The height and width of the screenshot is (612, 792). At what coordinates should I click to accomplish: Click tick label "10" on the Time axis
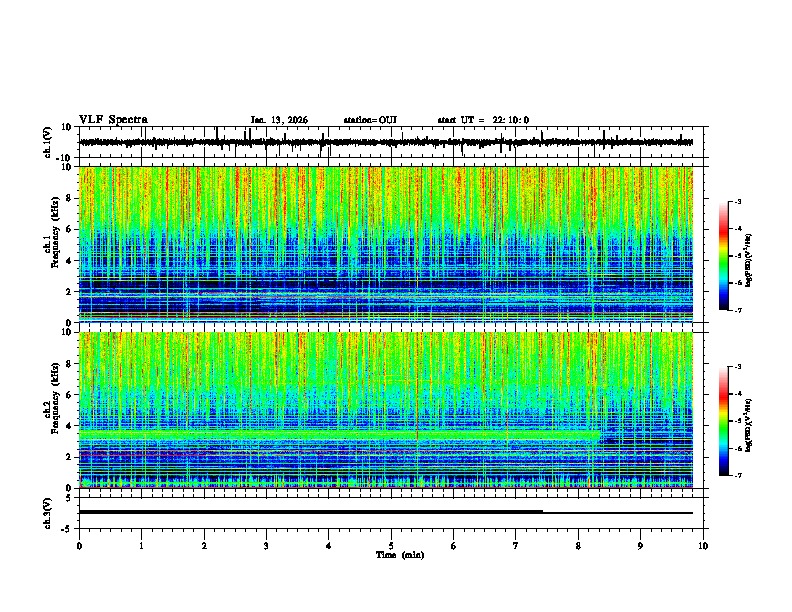(x=703, y=546)
